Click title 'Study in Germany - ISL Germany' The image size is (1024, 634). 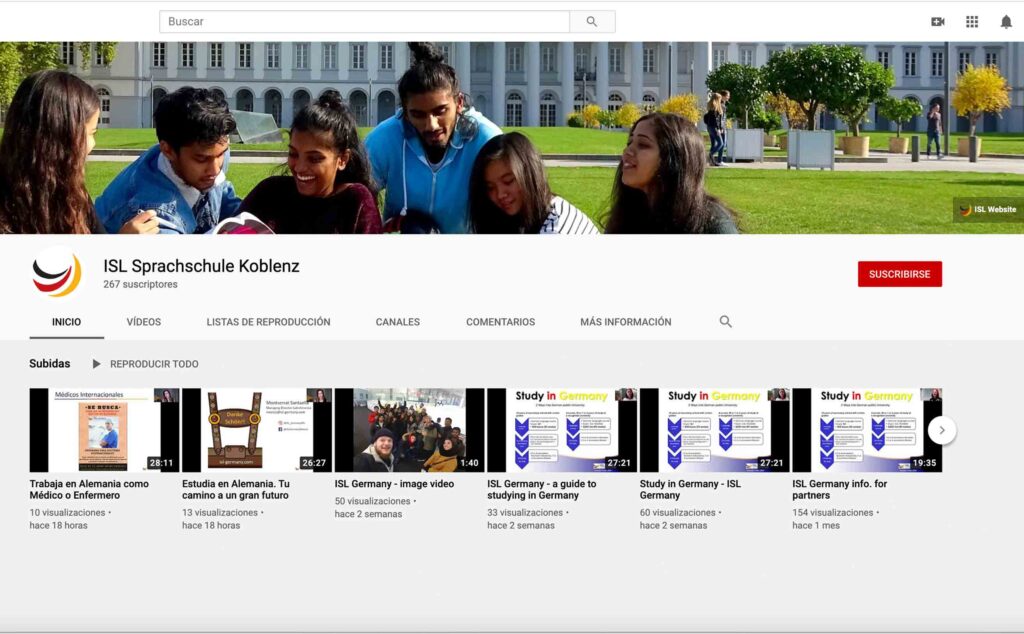coord(690,490)
